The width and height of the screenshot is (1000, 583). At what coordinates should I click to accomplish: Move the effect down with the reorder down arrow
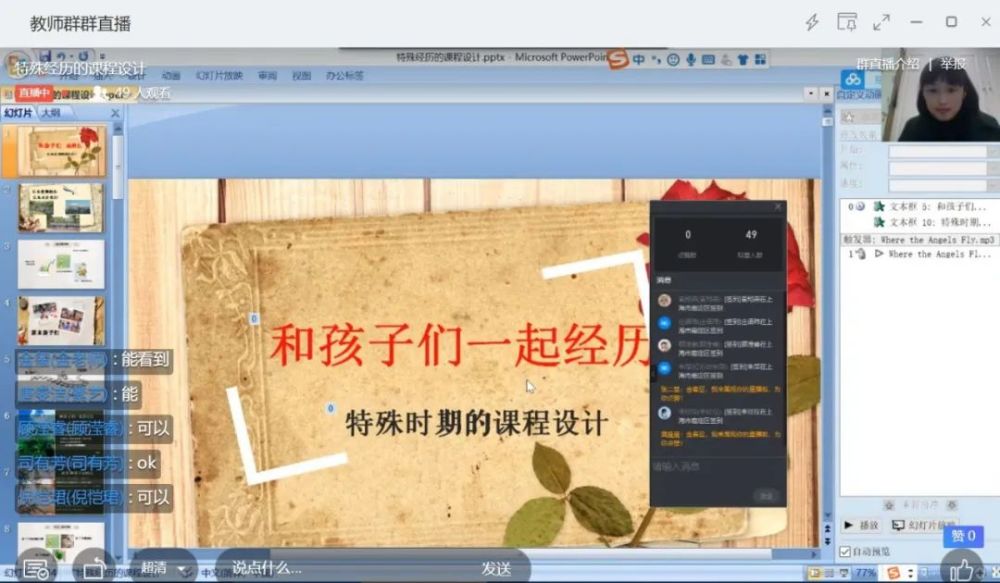[x=952, y=505]
